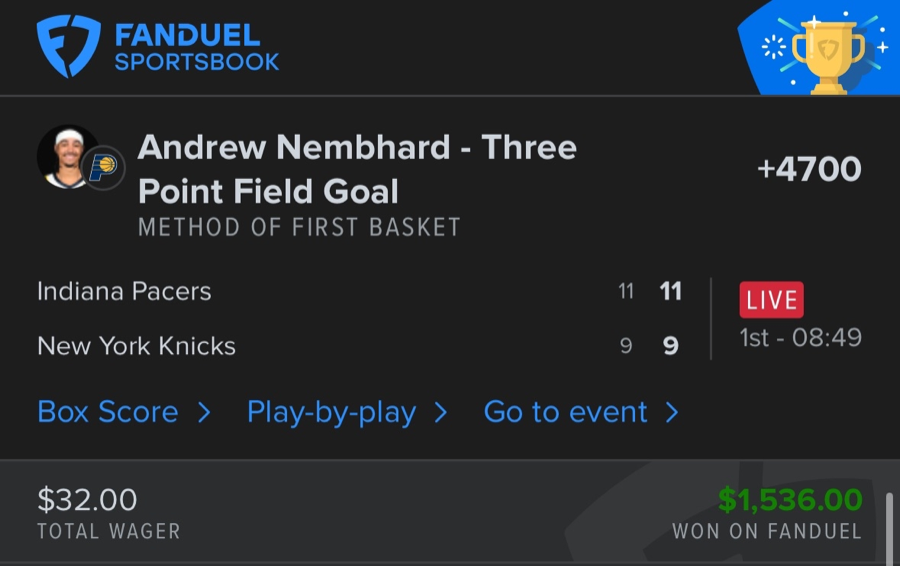Click the red LIVE badge
Viewport: 900px width, 566px height.
[x=771, y=299]
